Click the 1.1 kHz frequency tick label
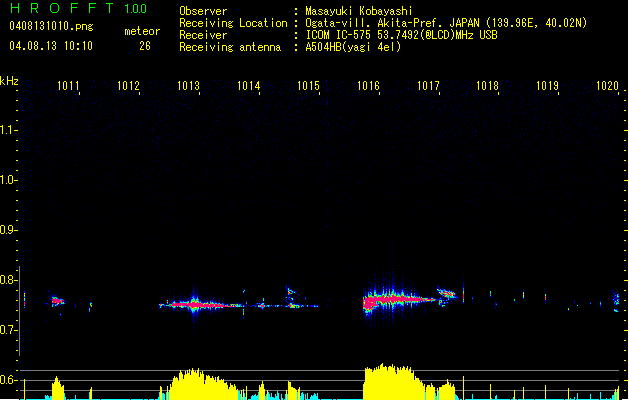 click(x=8, y=130)
